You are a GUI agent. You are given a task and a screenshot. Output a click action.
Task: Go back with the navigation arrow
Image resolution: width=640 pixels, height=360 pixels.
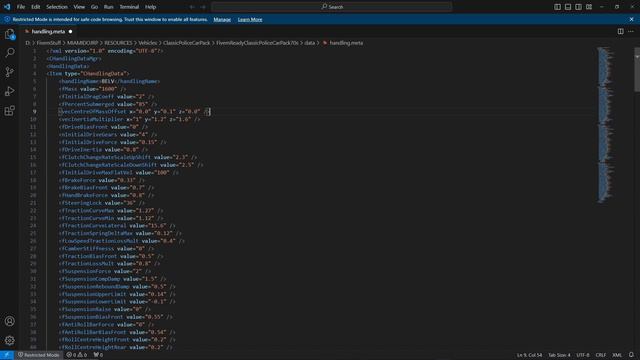coord(192,7)
